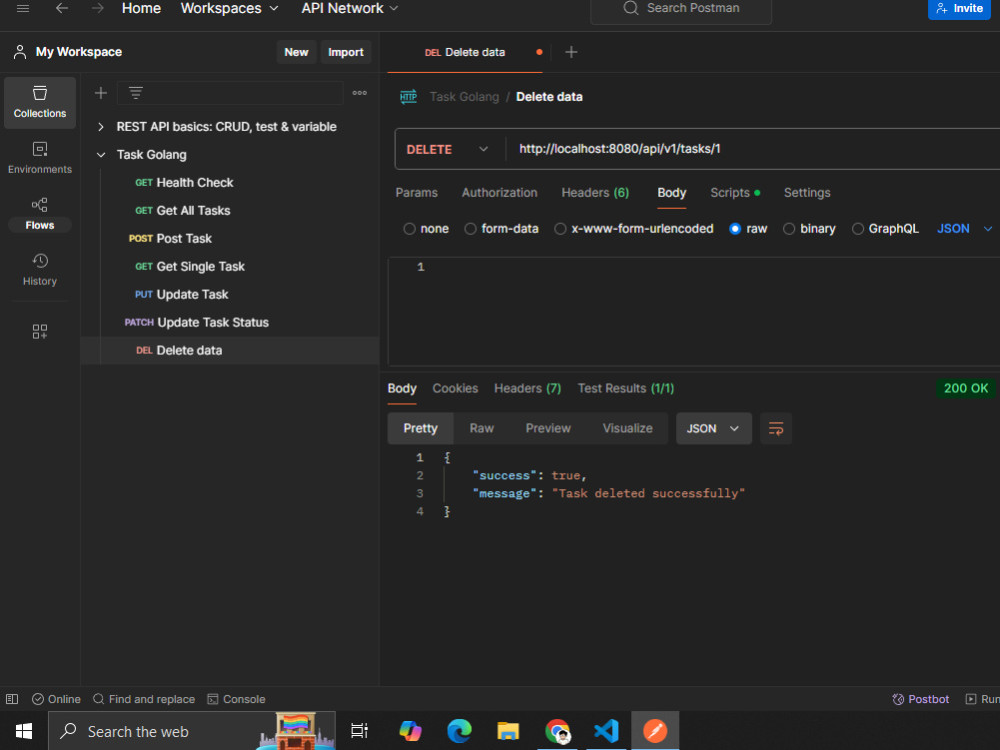Open the Workspaces dropdown
The height and width of the screenshot is (750, 1000).
[230, 8]
